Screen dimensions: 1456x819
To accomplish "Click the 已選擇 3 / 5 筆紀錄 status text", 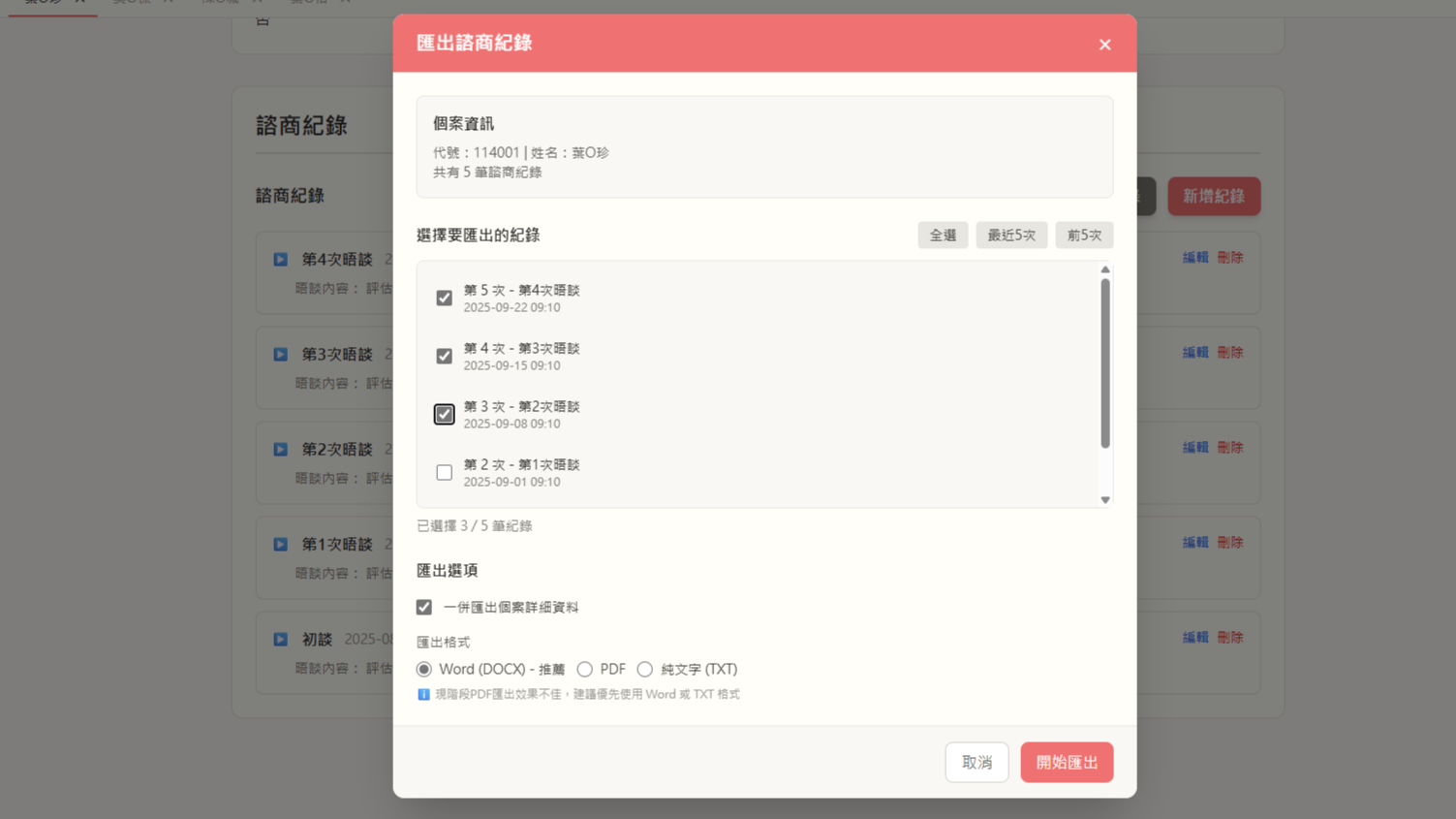I will coord(474,526).
